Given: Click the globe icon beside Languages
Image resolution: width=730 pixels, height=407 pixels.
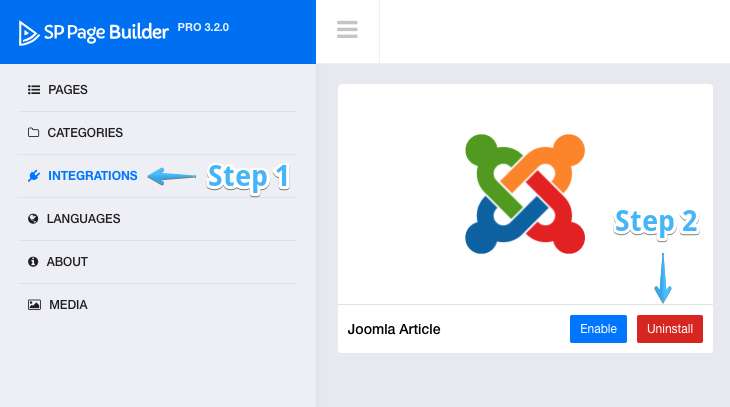Looking at the screenshot, I should click(33, 219).
